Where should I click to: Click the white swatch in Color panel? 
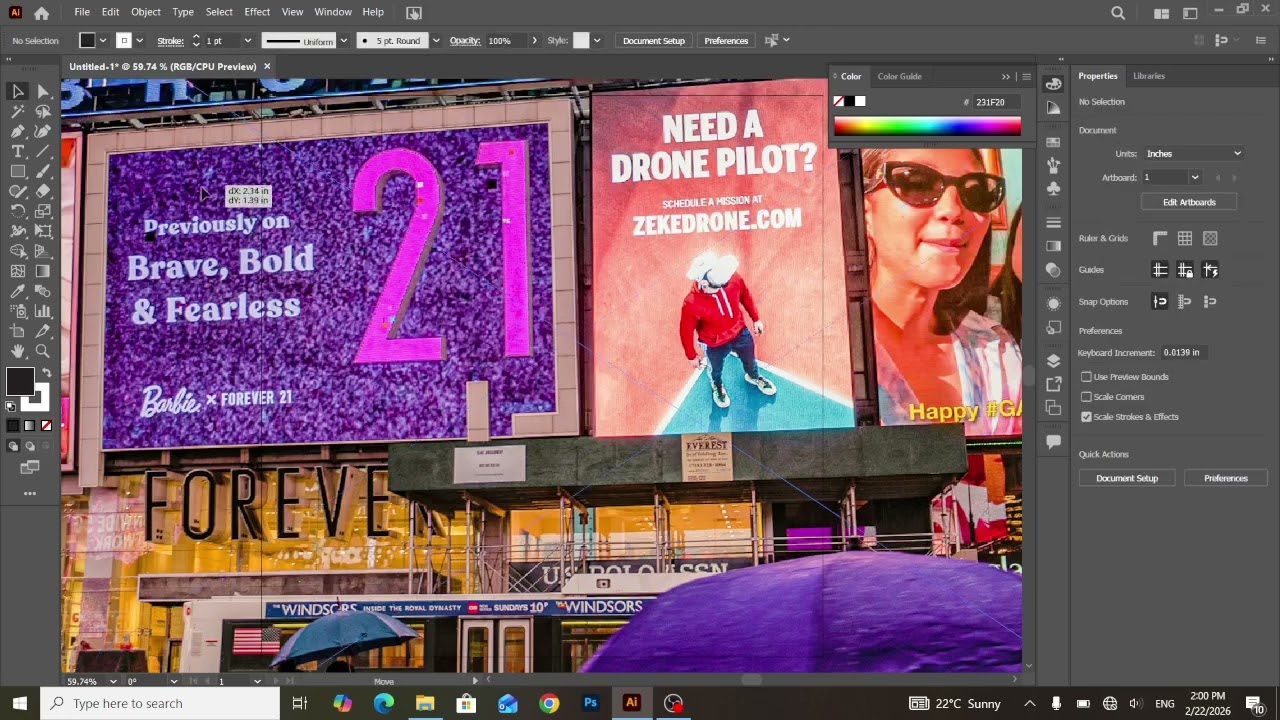click(x=860, y=101)
